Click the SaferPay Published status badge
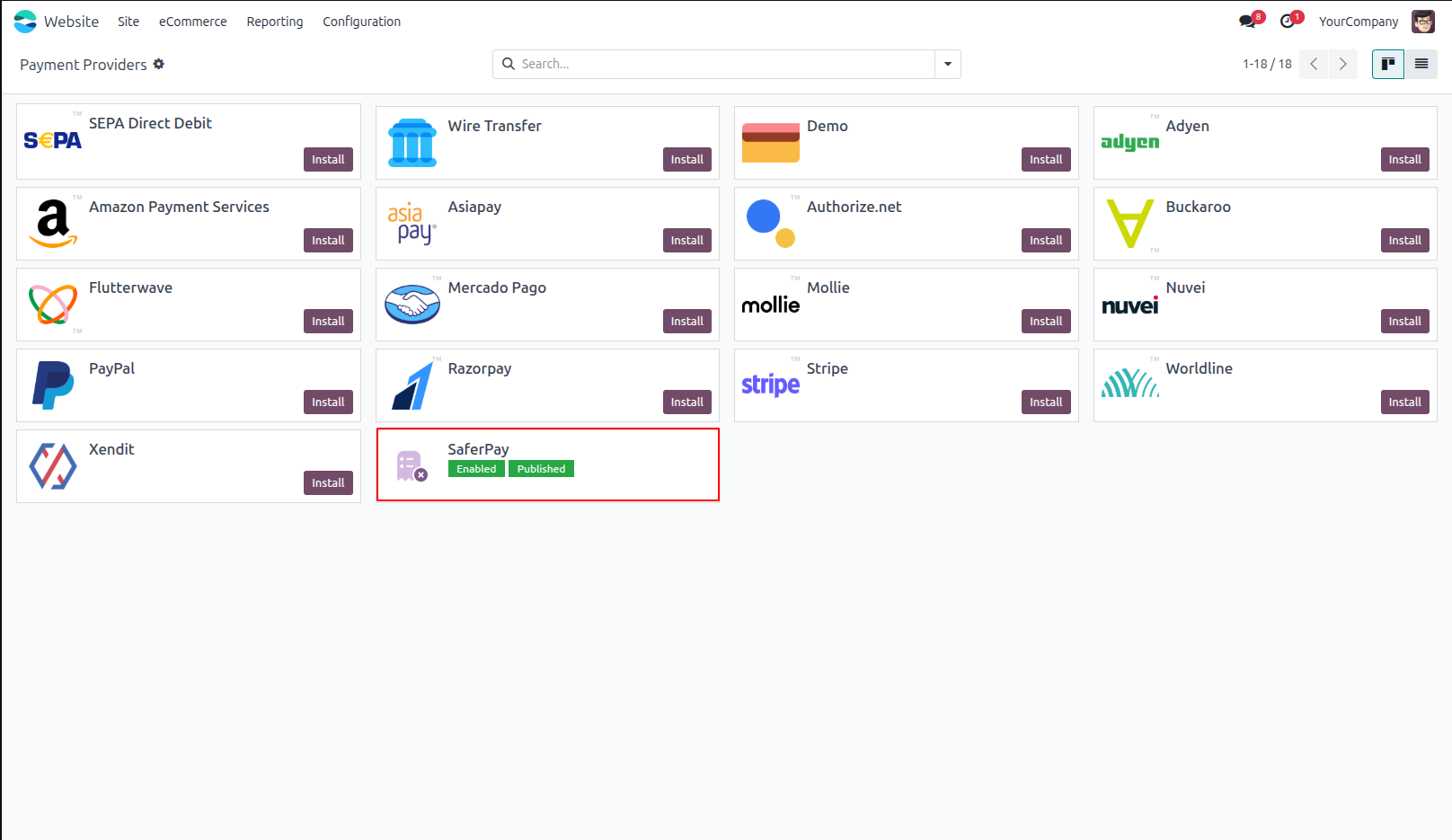This screenshot has width=1452, height=840. click(541, 469)
